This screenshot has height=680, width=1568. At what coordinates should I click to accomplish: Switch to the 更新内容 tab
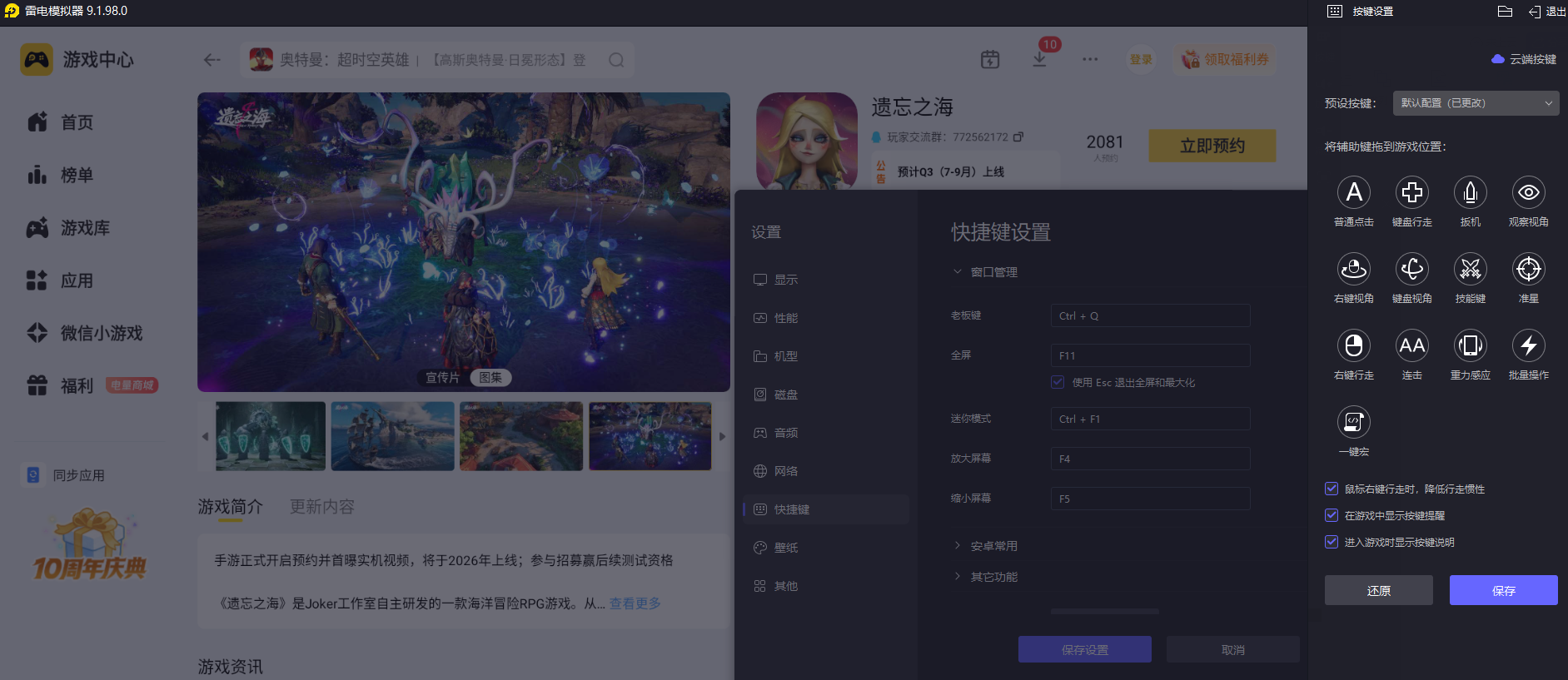point(322,507)
